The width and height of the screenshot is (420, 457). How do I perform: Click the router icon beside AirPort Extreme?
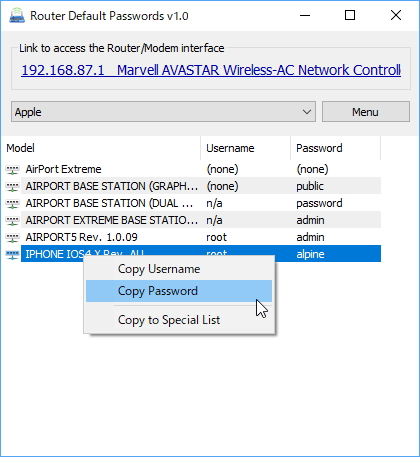tap(12, 169)
